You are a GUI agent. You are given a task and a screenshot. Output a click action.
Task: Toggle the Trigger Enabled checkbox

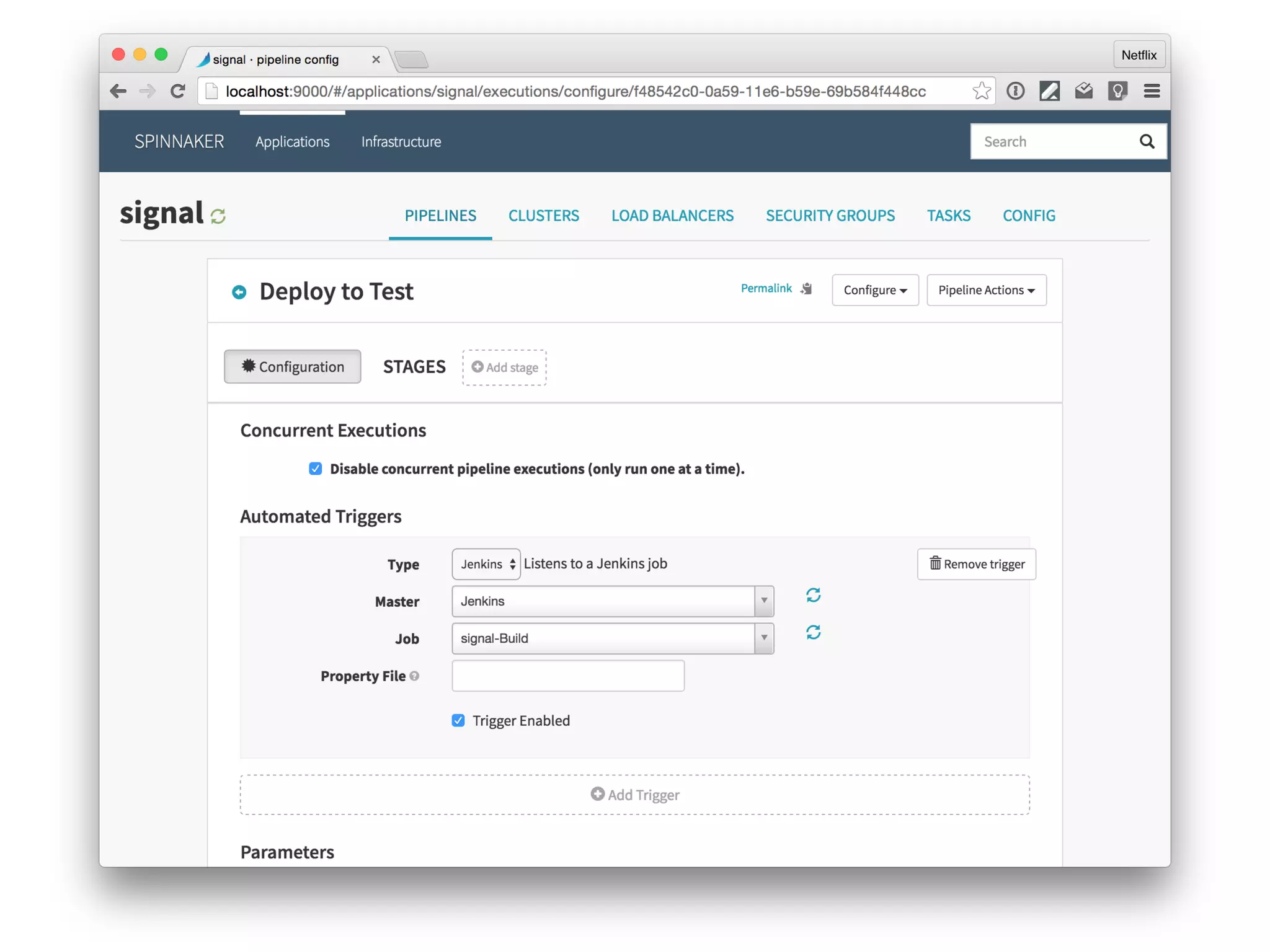458,720
